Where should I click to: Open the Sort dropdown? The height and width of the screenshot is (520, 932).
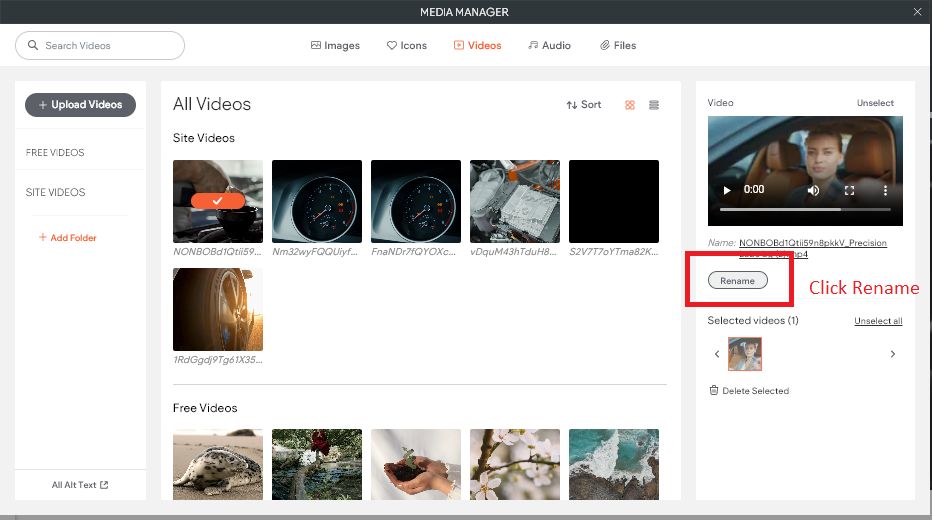click(x=584, y=105)
